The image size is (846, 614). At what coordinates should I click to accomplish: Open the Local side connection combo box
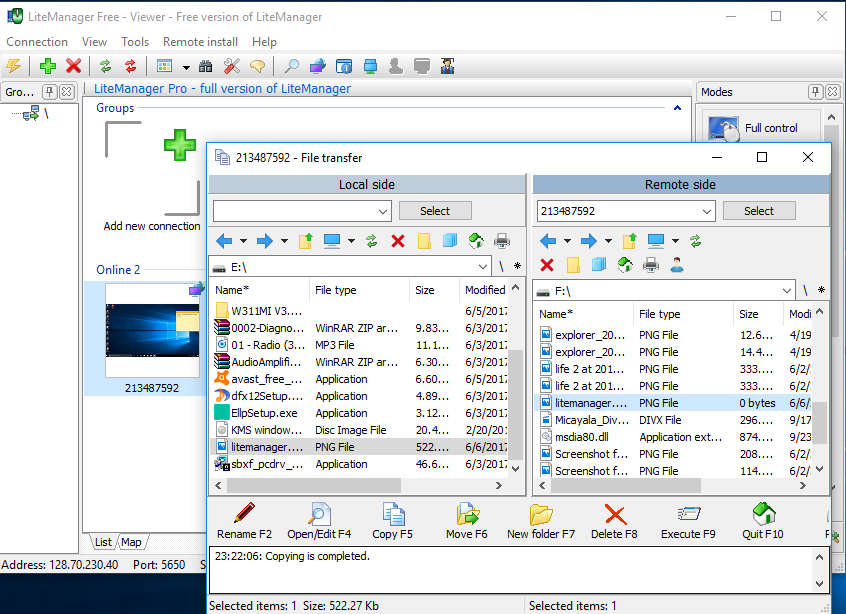click(x=302, y=211)
